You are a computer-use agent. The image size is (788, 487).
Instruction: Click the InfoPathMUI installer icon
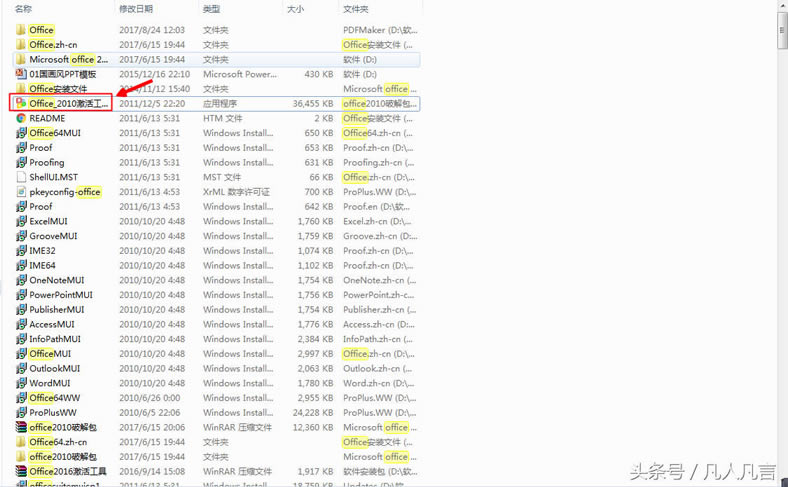click(x=21, y=339)
